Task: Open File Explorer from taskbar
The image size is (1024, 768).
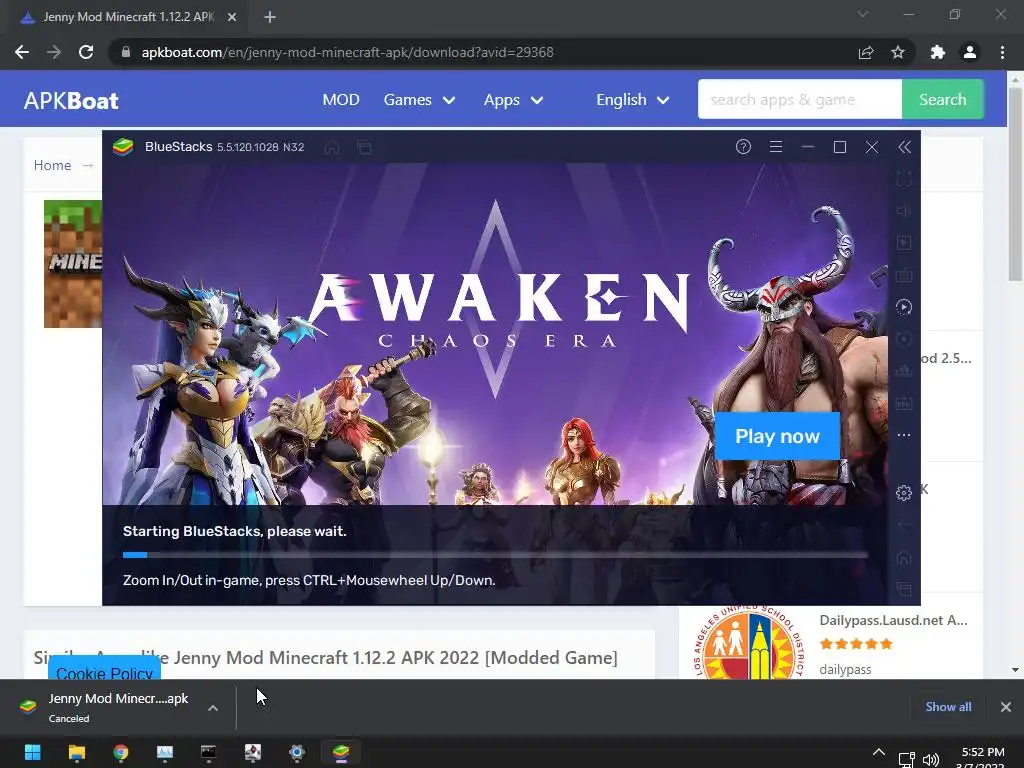Action: (x=76, y=752)
